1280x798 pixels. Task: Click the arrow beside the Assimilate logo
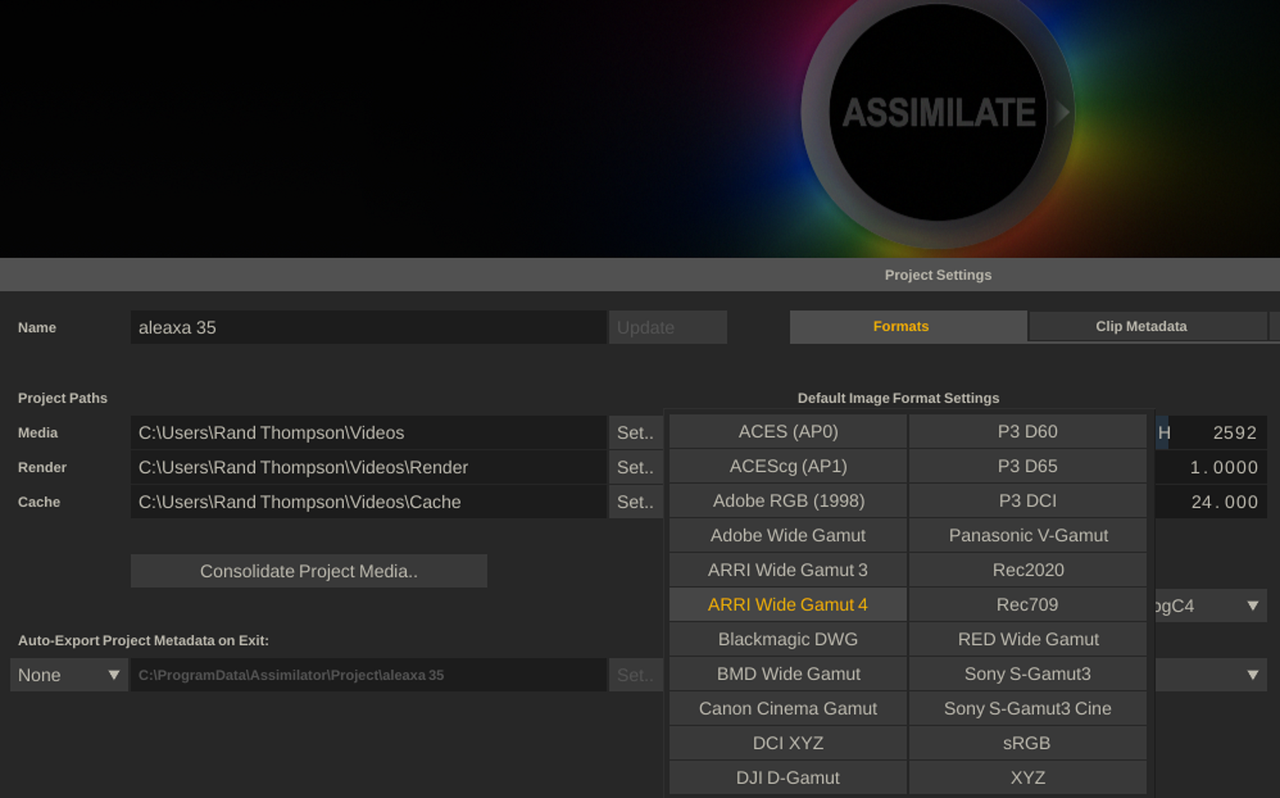click(x=1062, y=113)
